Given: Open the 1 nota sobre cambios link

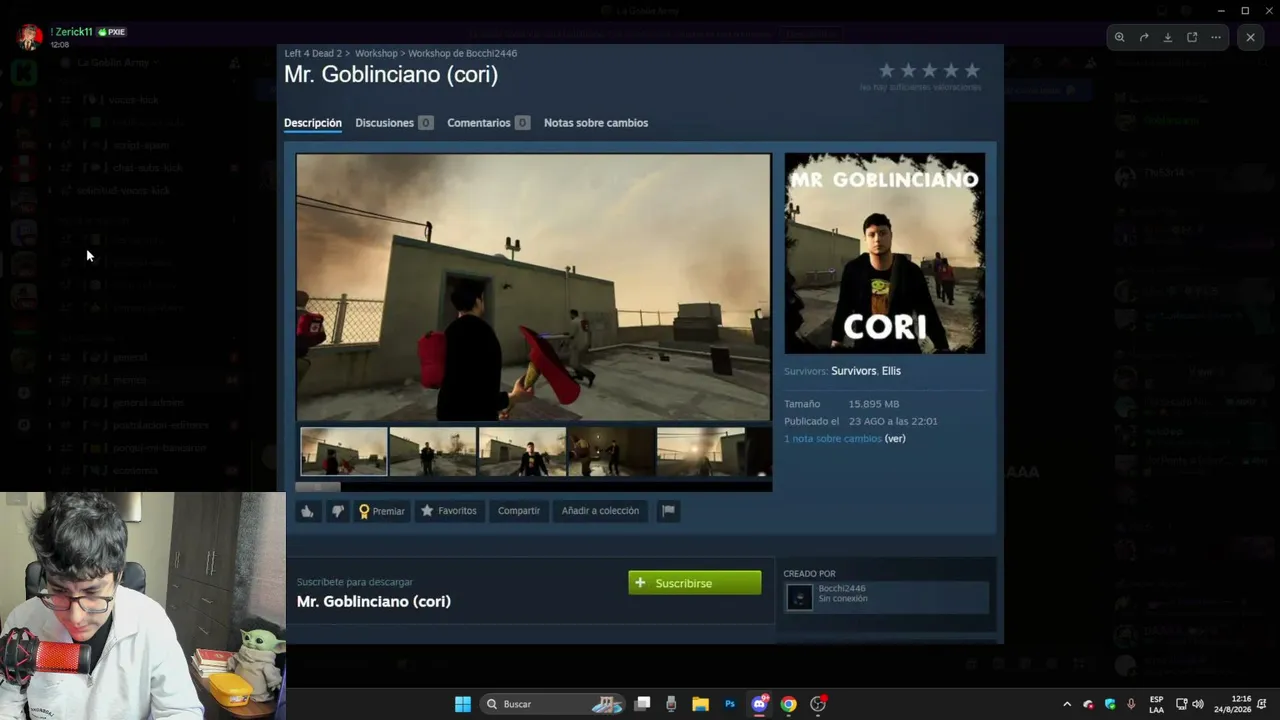Looking at the screenshot, I should point(833,439).
